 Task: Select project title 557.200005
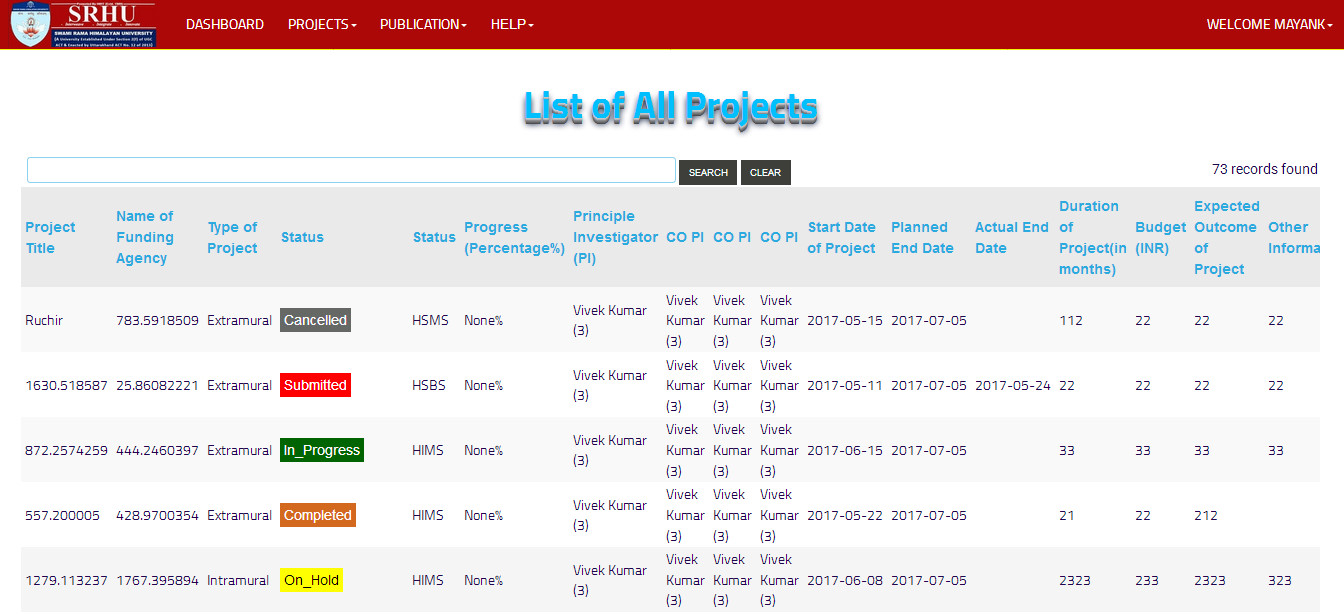62,515
